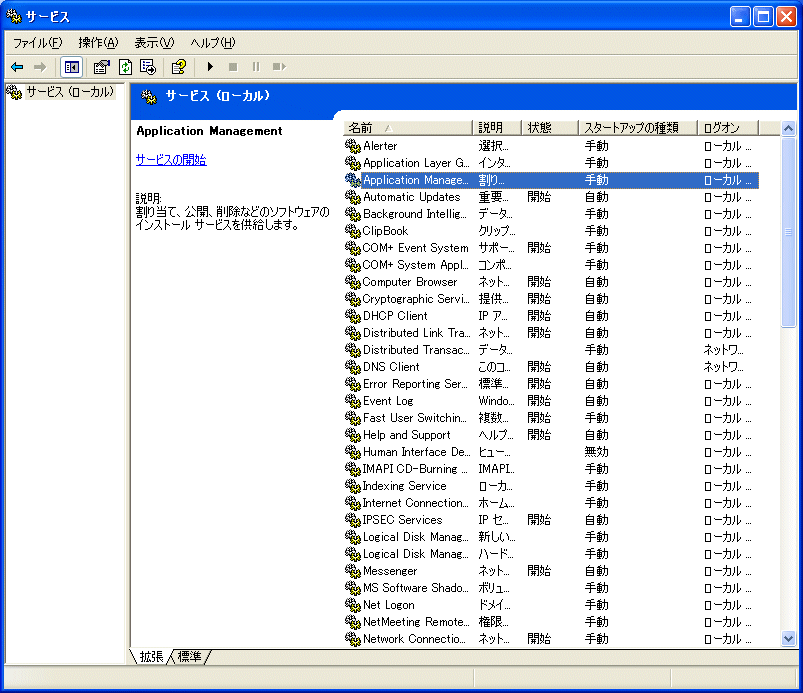
Task: Select the Error Reporting Ser... row
Action: 551,384
